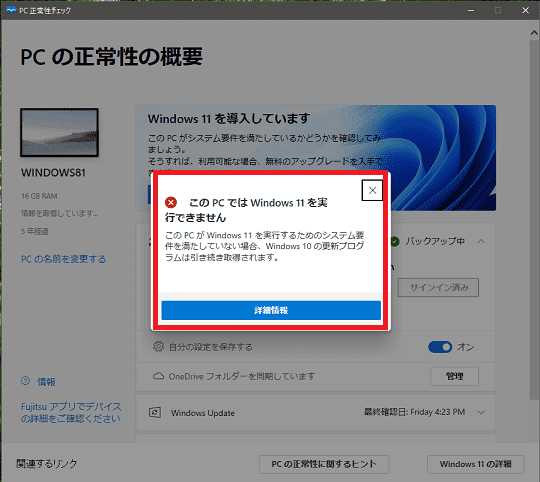Open the Fujitsu アプリ device details link
This screenshot has width=540, height=482.
(71, 412)
